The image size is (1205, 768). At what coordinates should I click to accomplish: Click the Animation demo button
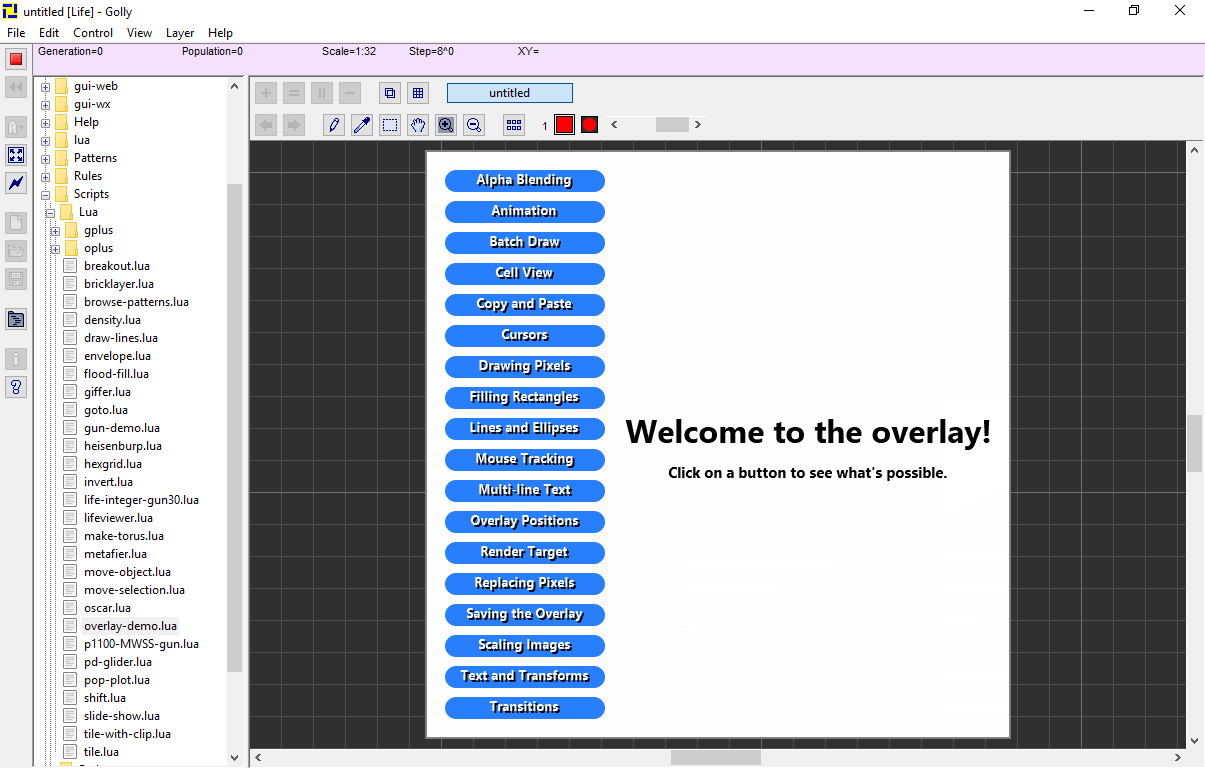coord(525,212)
